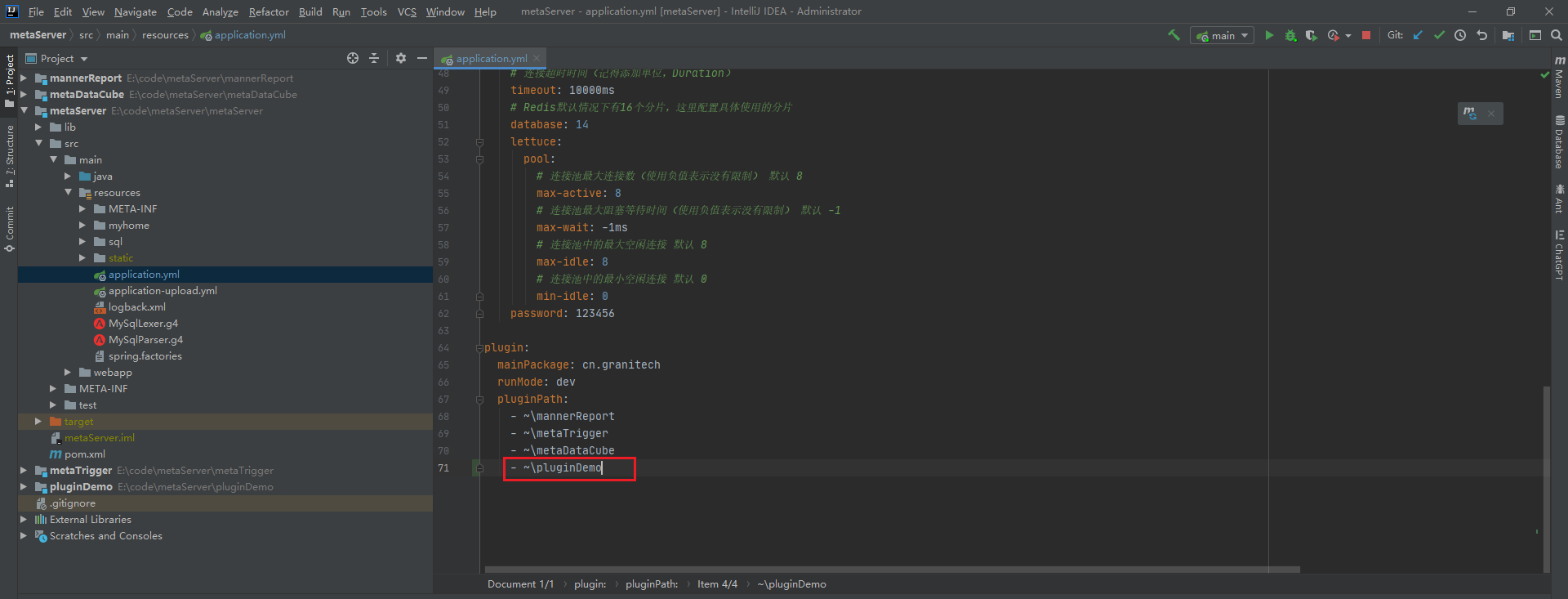This screenshot has width=1568, height=599.
Task: Show Git history clock icon
Action: (x=1460, y=35)
